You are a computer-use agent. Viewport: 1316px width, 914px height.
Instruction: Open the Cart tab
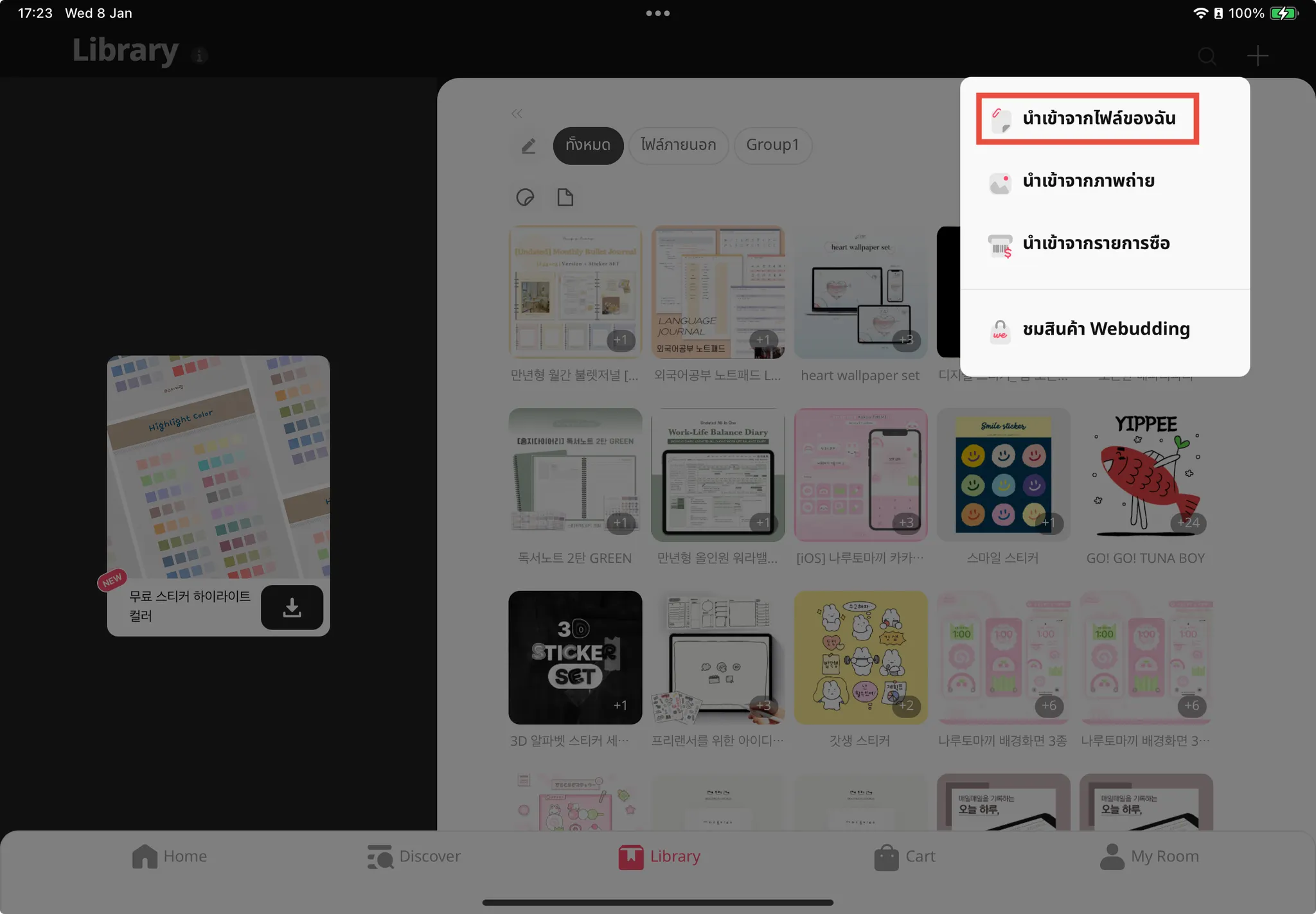[x=905, y=856]
